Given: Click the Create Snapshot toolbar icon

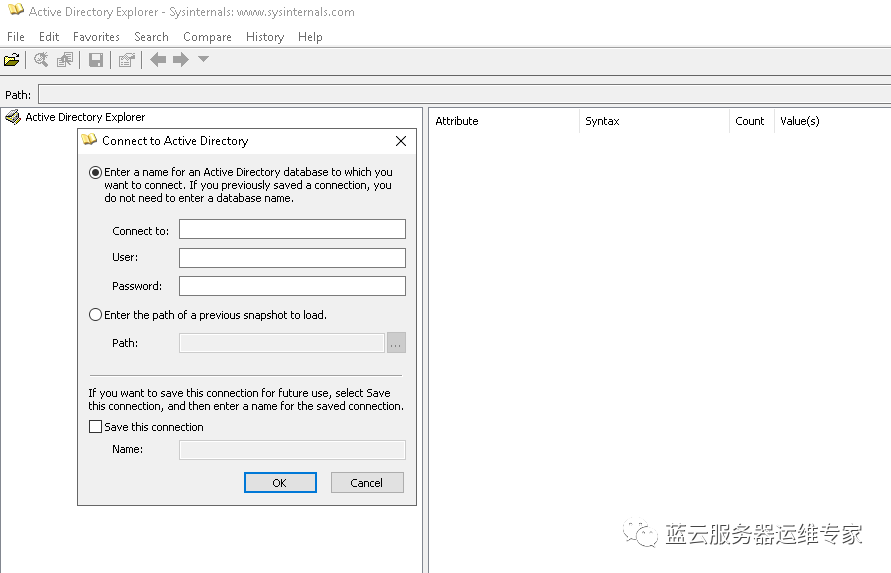Looking at the screenshot, I should click(x=65, y=59).
